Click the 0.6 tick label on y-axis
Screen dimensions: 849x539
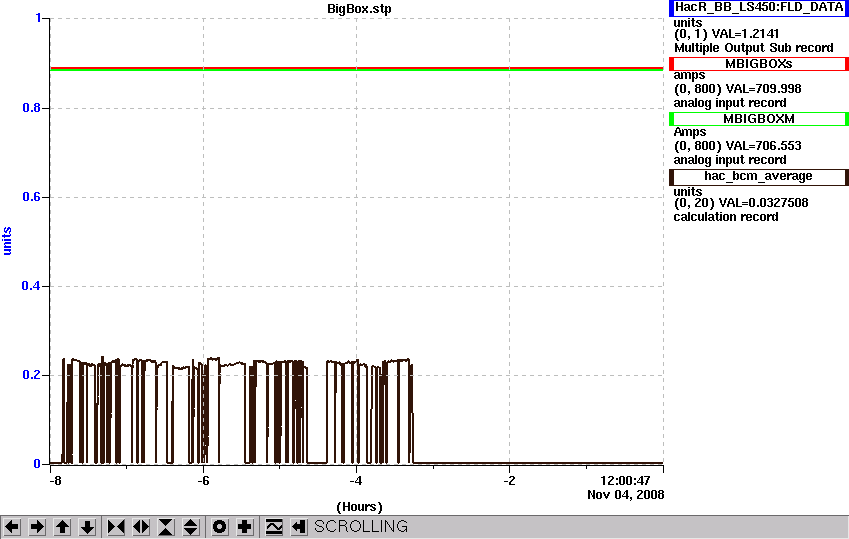click(31, 197)
